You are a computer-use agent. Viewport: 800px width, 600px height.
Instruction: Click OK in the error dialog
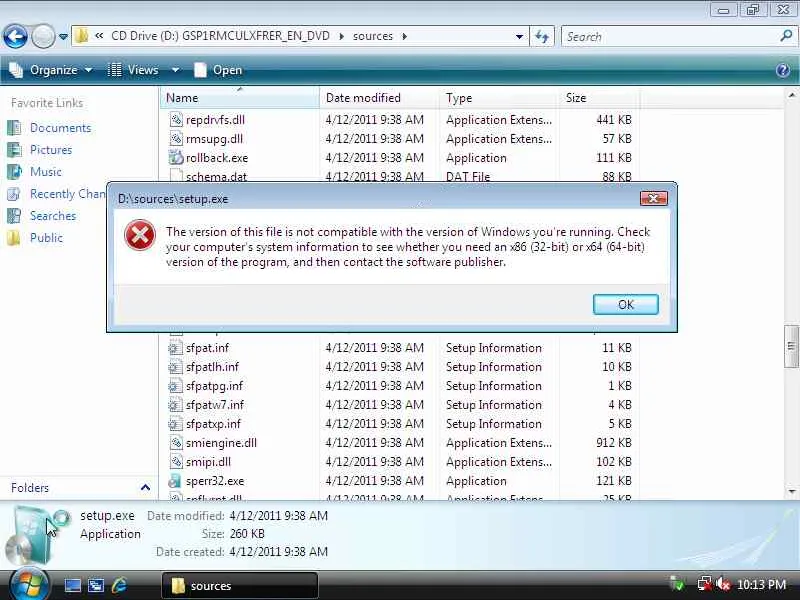(626, 305)
